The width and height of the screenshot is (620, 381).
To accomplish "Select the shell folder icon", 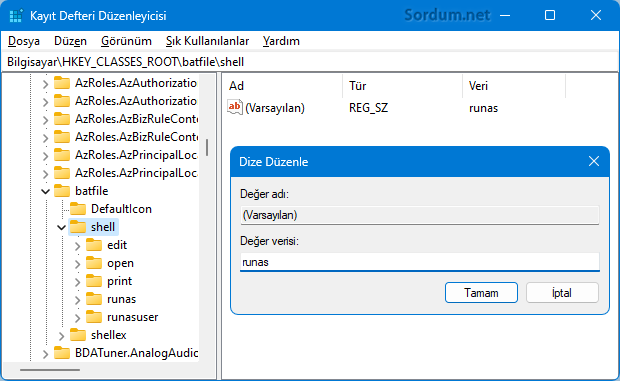I will tap(78, 226).
